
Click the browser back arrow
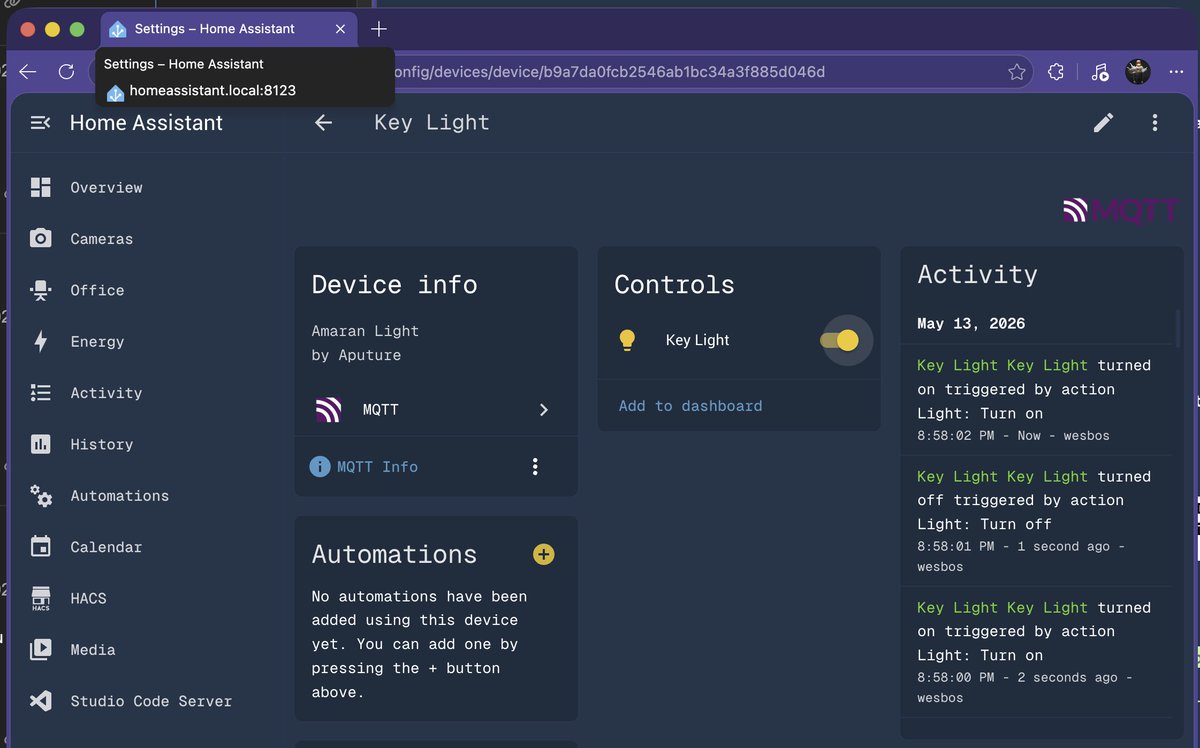(28, 72)
